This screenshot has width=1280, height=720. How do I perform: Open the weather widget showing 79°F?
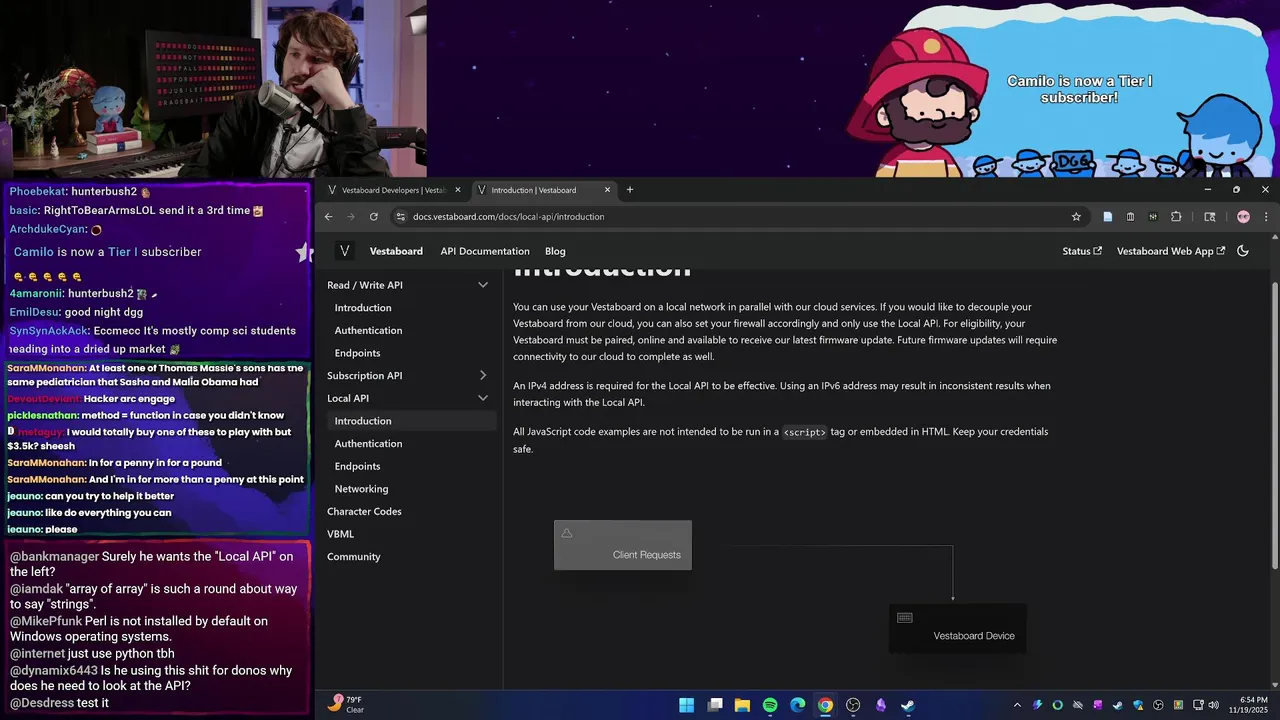point(346,705)
